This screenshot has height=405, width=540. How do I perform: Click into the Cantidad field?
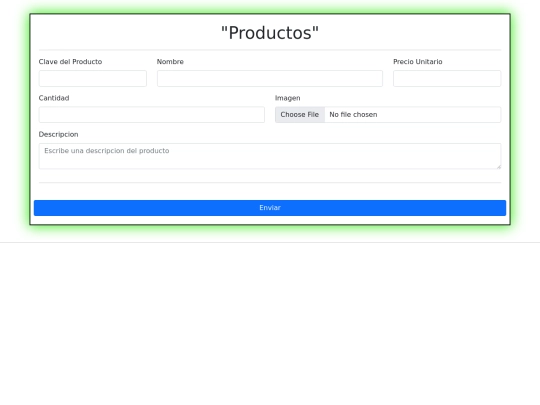(x=152, y=115)
